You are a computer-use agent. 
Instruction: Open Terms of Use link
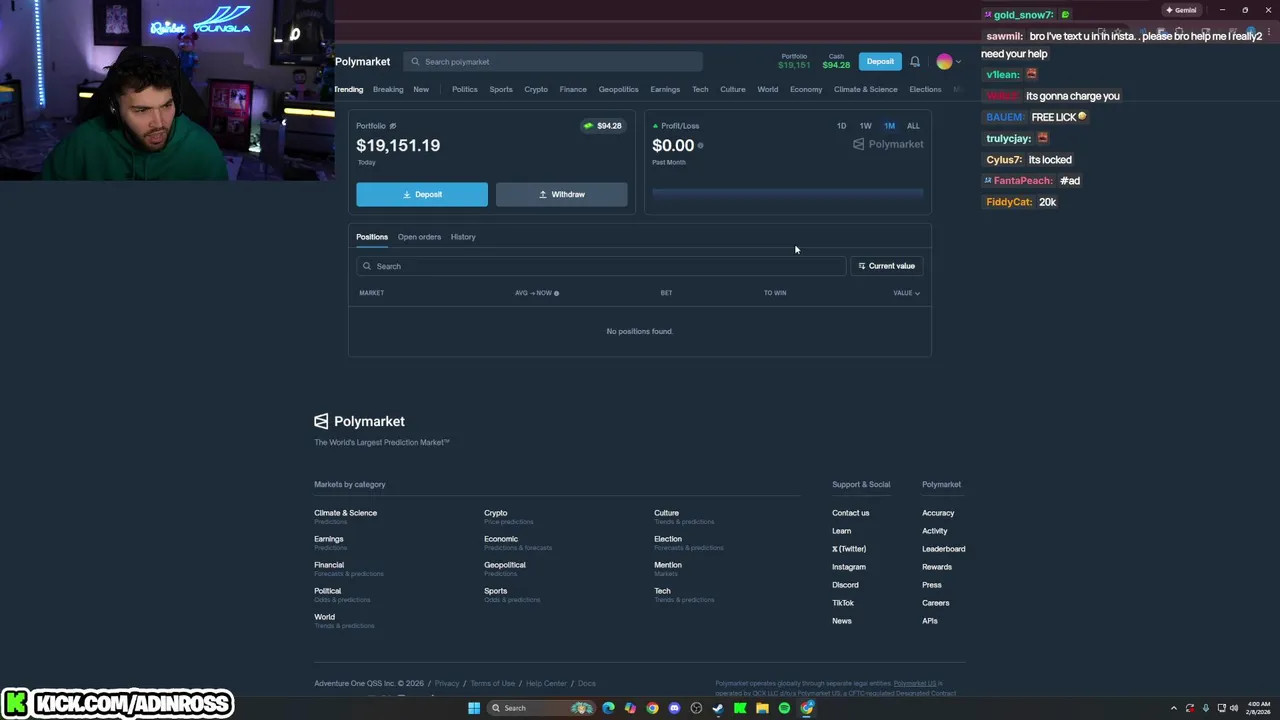(493, 684)
